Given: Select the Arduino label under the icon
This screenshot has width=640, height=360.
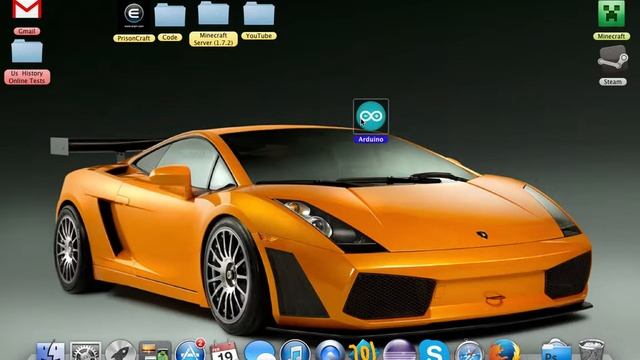Looking at the screenshot, I should (x=371, y=140).
